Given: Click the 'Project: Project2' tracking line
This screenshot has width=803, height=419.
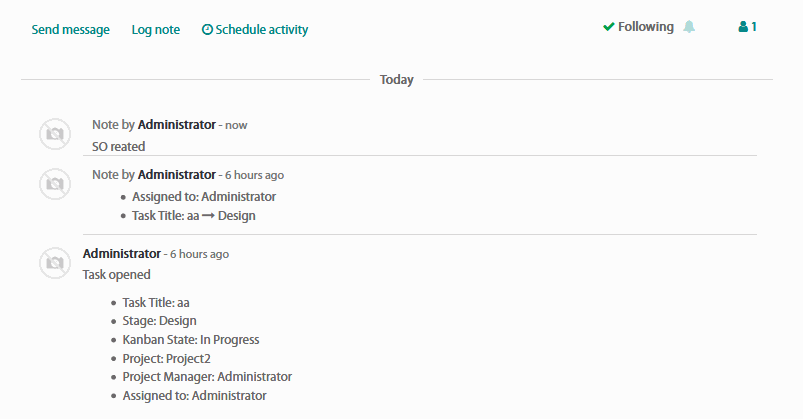Looking at the screenshot, I should click(x=166, y=358).
